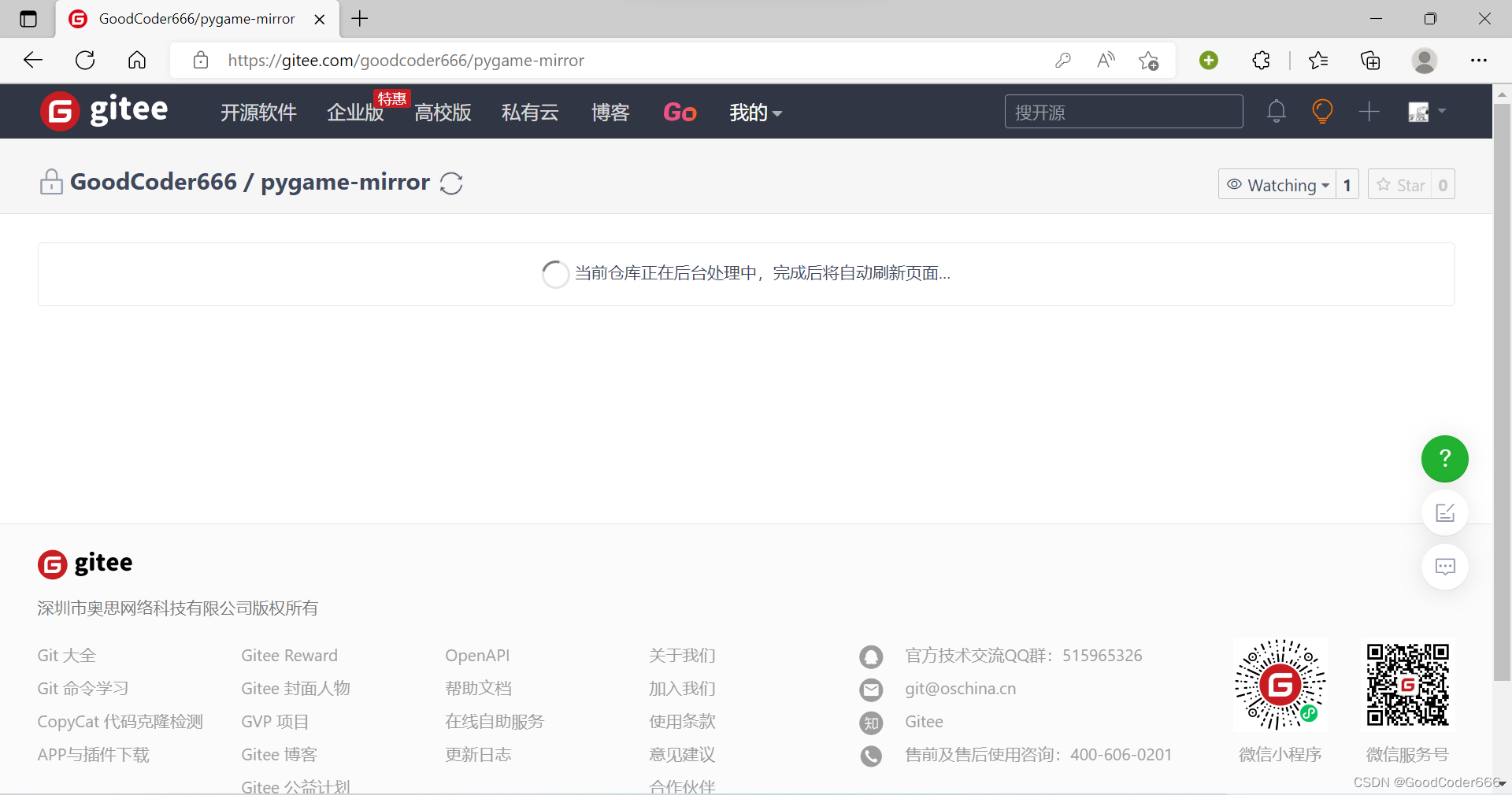Open the floating chat message icon
Image resolution: width=1512 pixels, height=795 pixels.
click(x=1445, y=567)
